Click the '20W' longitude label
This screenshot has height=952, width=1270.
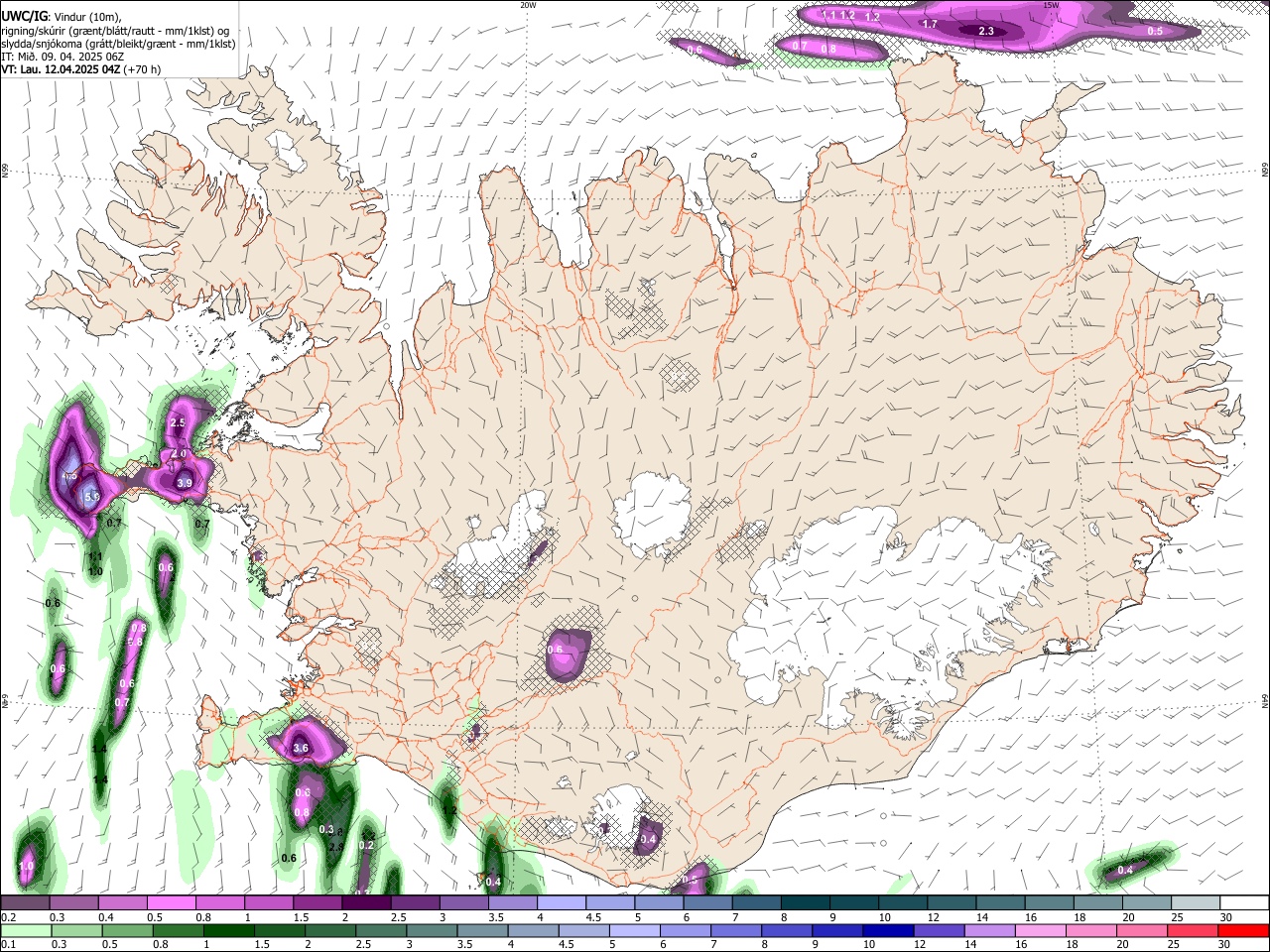click(528, 5)
